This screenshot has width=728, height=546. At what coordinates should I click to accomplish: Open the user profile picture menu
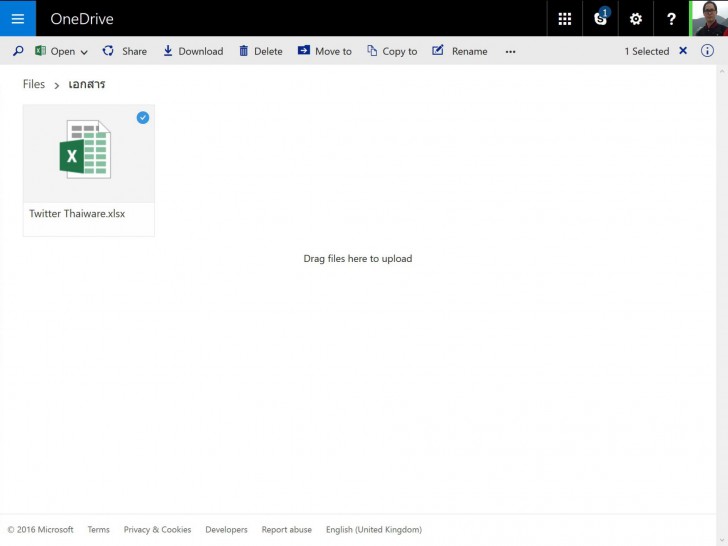pos(709,18)
